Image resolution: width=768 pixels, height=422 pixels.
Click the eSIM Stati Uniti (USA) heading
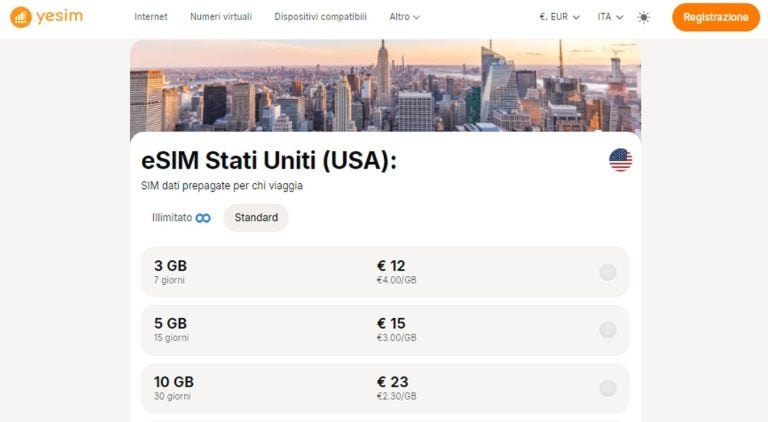click(269, 160)
